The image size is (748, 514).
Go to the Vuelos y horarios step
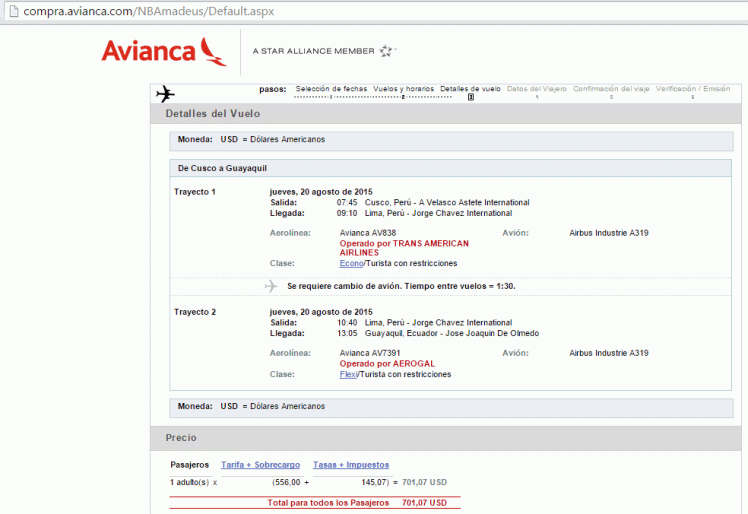(403, 89)
